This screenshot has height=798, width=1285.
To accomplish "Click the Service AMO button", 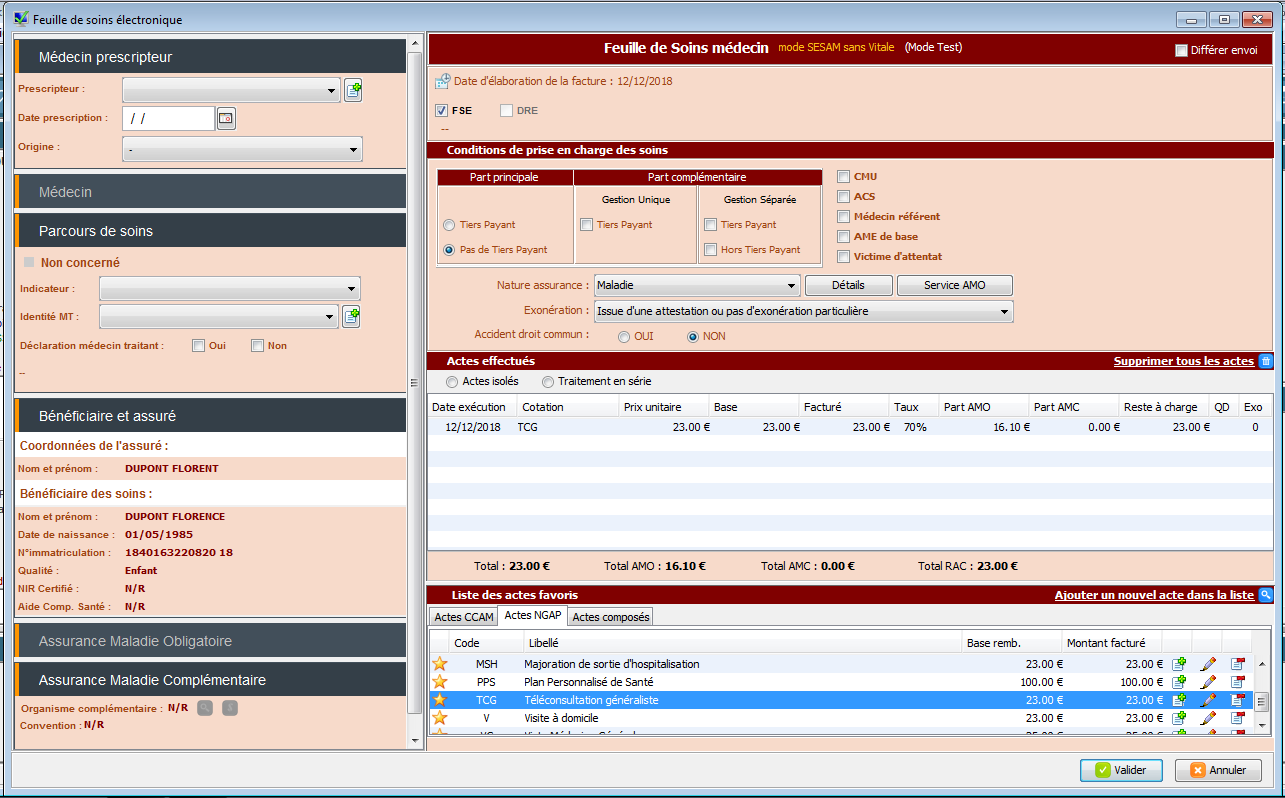I will (x=954, y=286).
